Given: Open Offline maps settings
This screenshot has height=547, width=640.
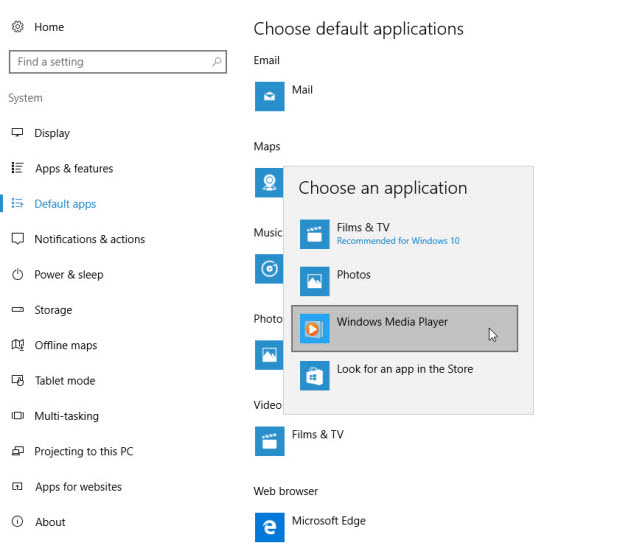Looking at the screenshot, I should [x=66, y=345].
